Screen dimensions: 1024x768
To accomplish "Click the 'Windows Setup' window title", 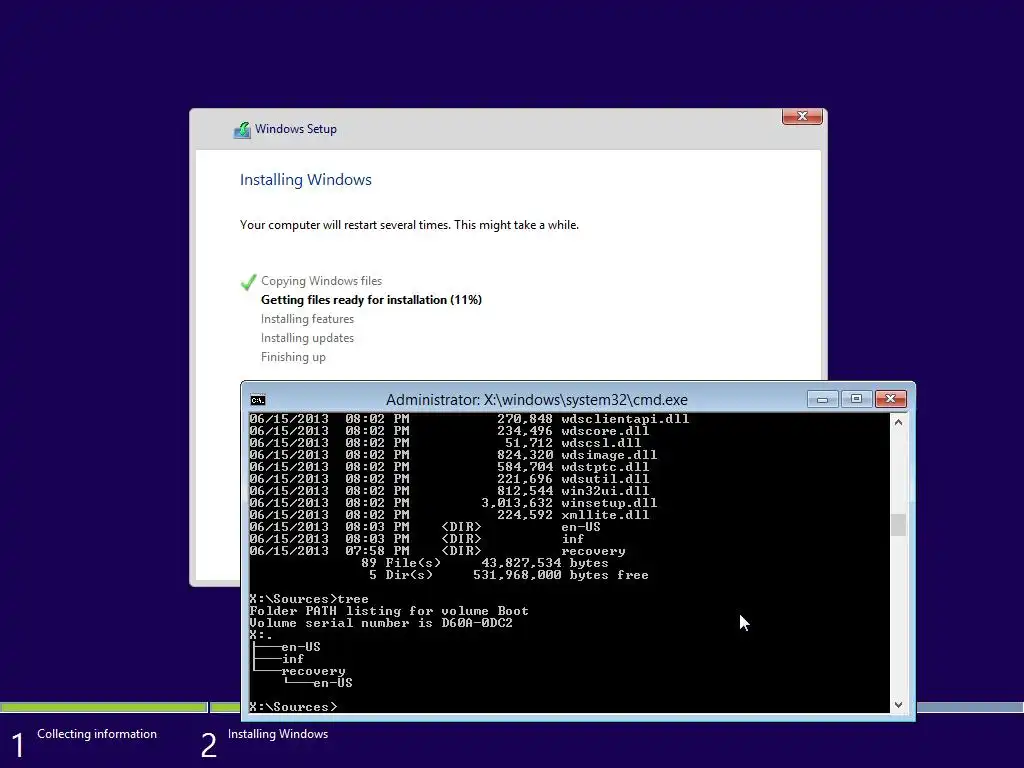I will 296,129.
